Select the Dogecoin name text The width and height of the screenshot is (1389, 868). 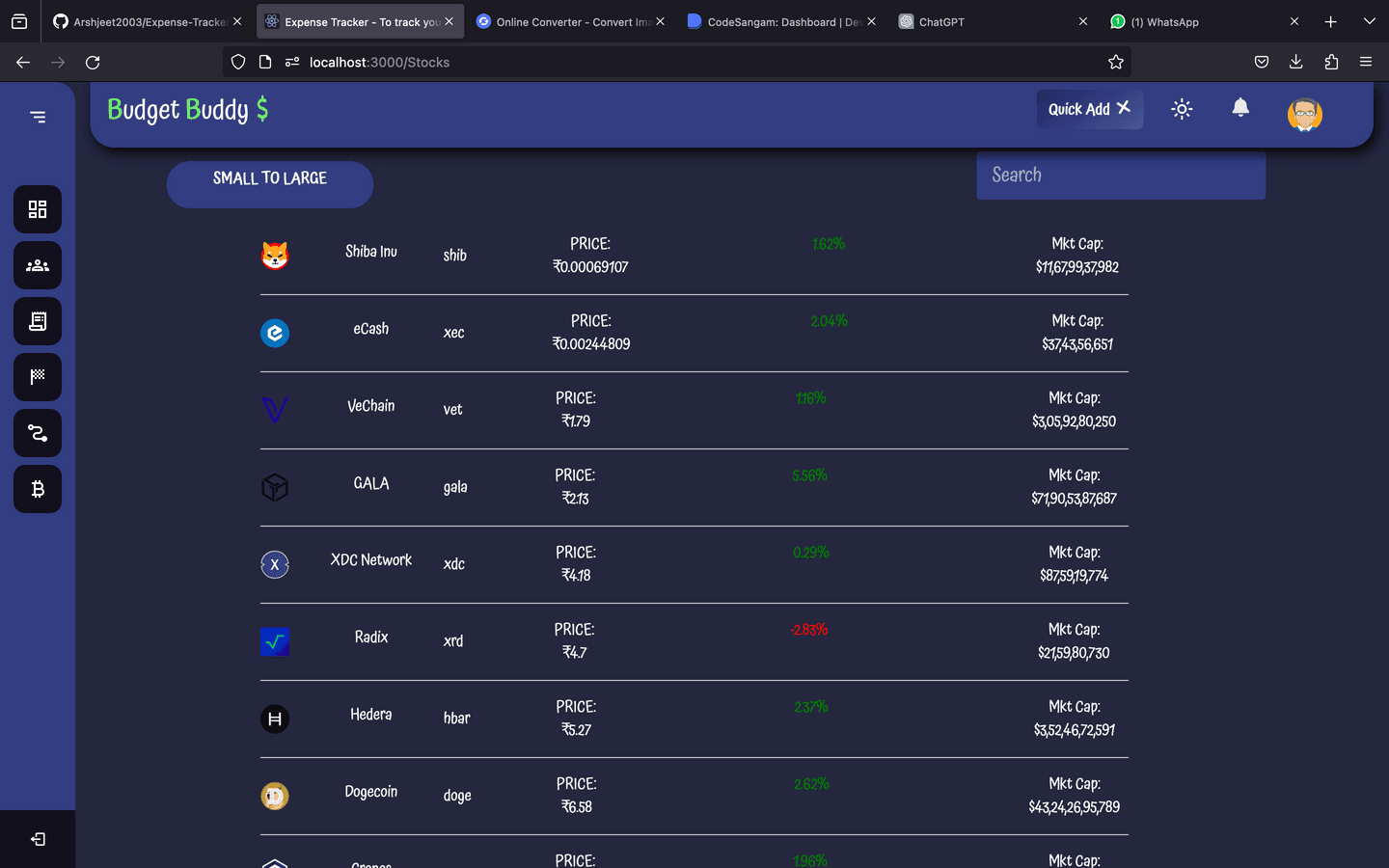371,792
